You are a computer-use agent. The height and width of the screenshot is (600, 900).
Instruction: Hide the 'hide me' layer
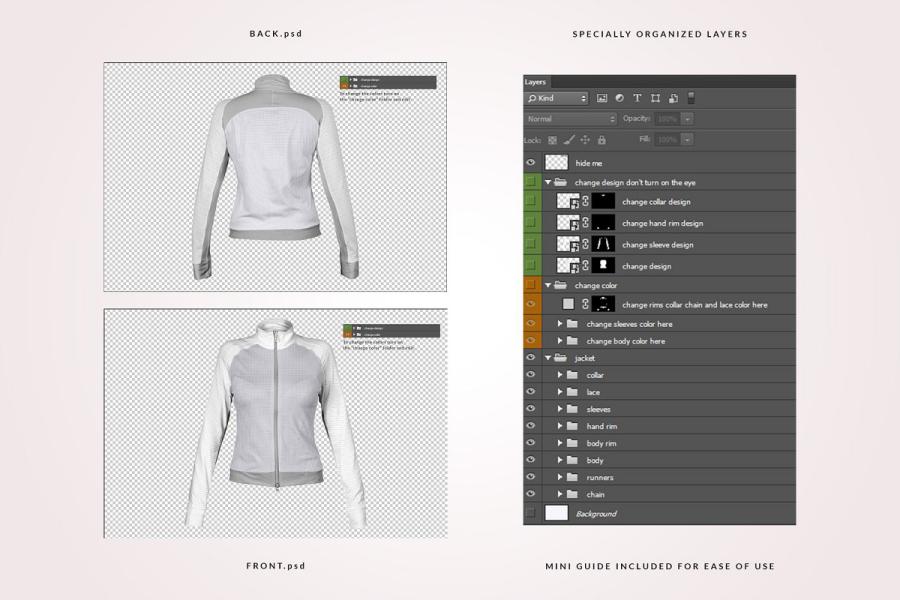pos(531,162)
